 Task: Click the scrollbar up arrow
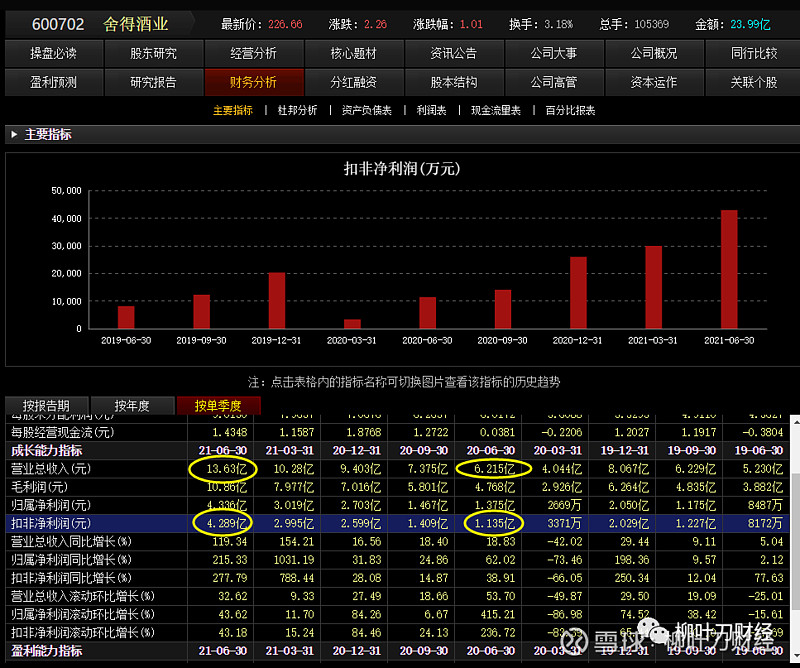pos(795,422)
